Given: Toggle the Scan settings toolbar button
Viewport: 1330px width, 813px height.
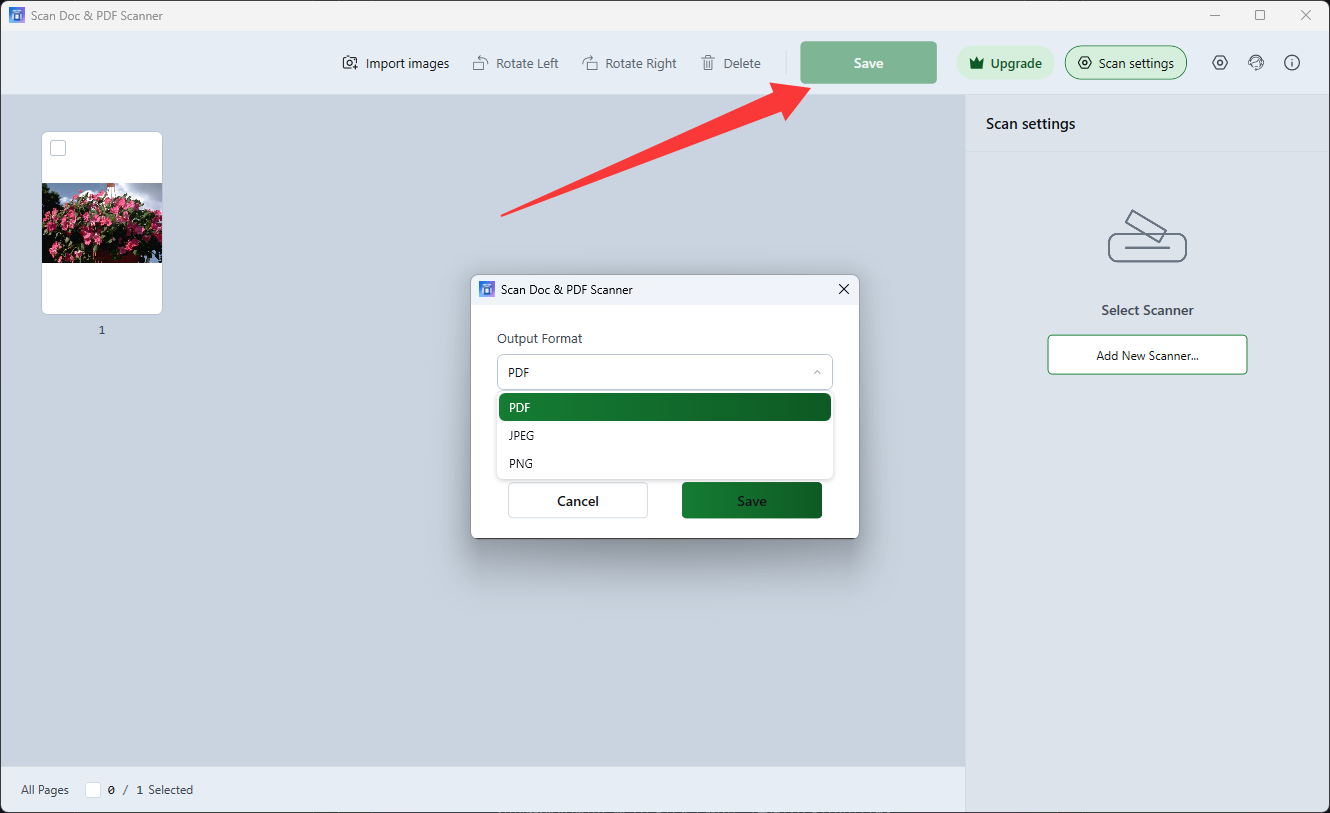Looking at the screenshot, I should point(1126,63).
